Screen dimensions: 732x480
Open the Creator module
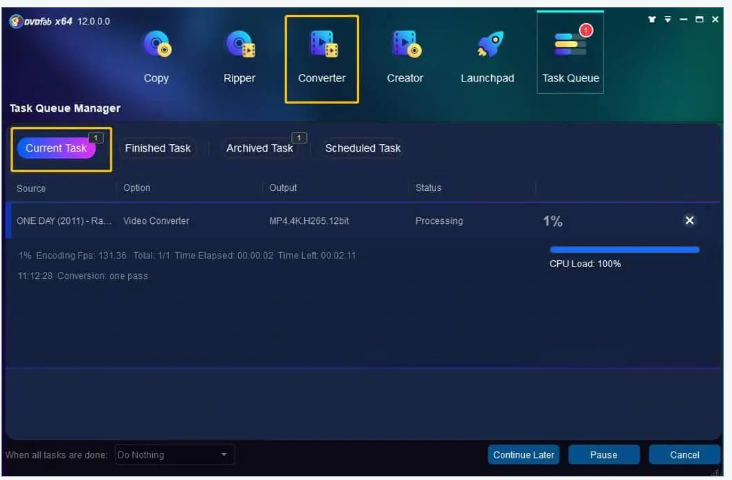click(405, 57)
